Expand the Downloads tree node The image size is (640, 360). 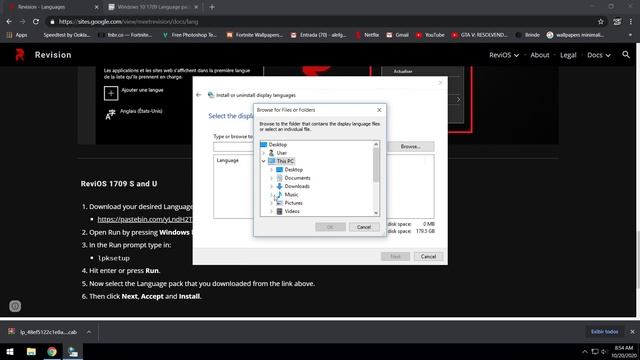coord(272,187)
